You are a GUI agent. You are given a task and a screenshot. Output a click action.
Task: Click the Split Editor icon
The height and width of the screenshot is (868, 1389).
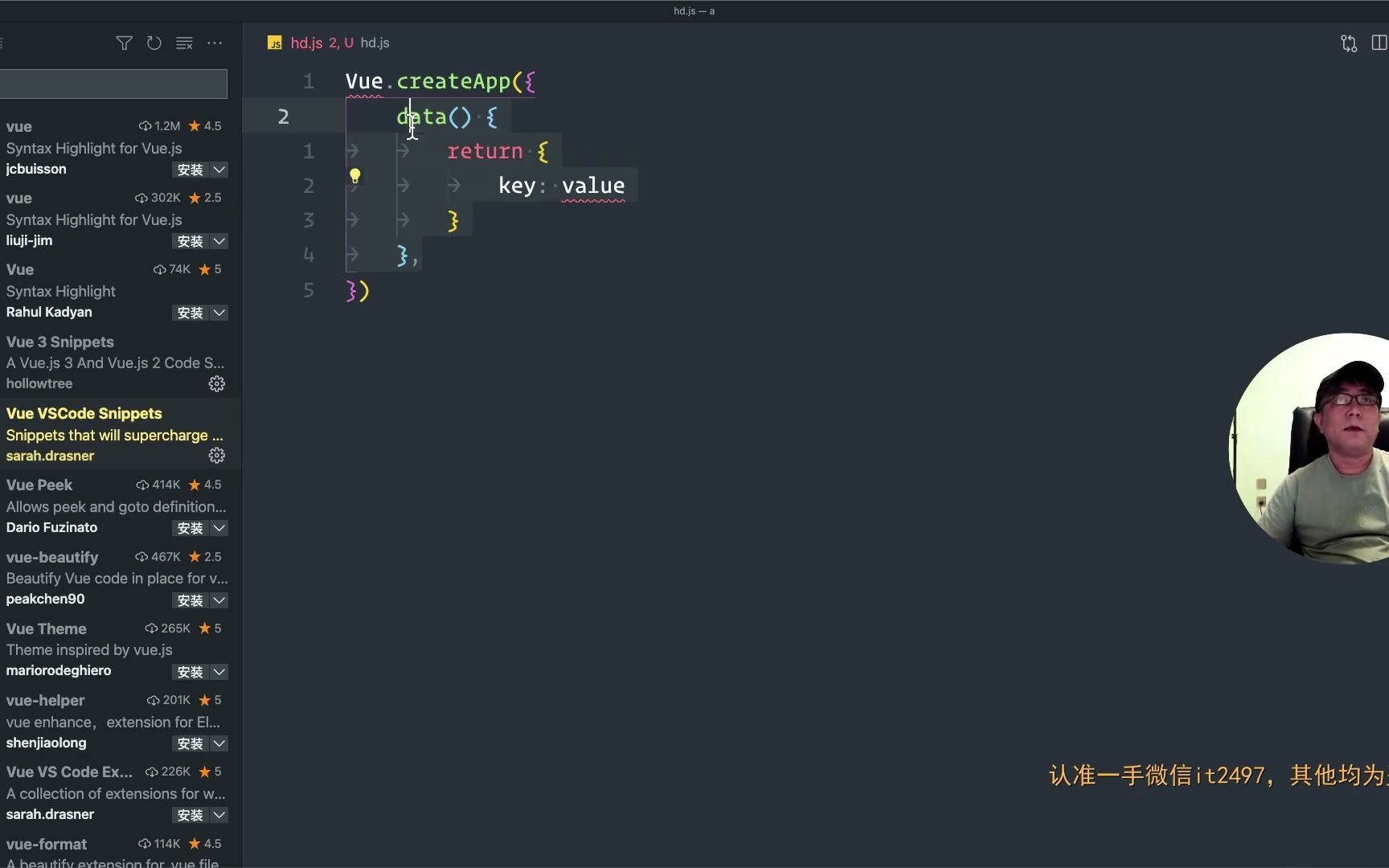tap(1380, 43)
